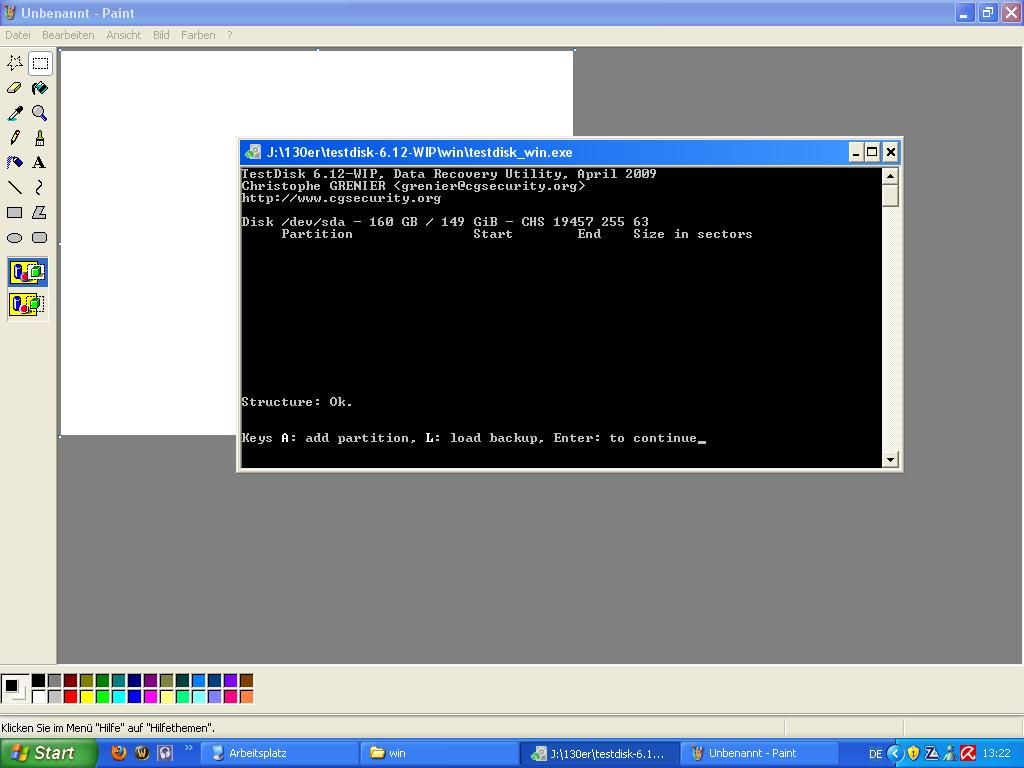
Task: Click the 13:22 system clock
Action: click(997, 754)
